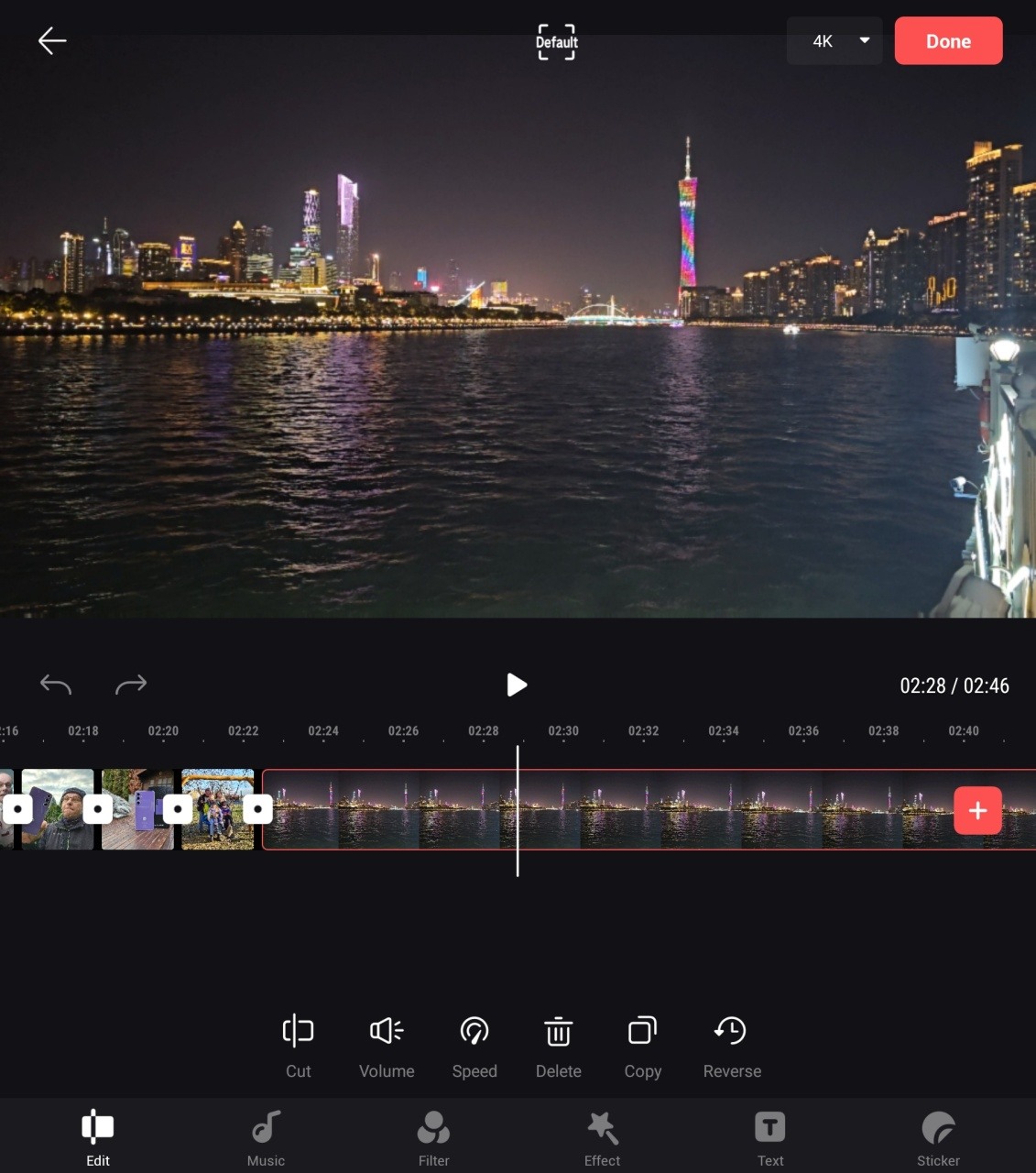Go back with the arrow icon
The image size is (1036, 1173).
[52, 40]
